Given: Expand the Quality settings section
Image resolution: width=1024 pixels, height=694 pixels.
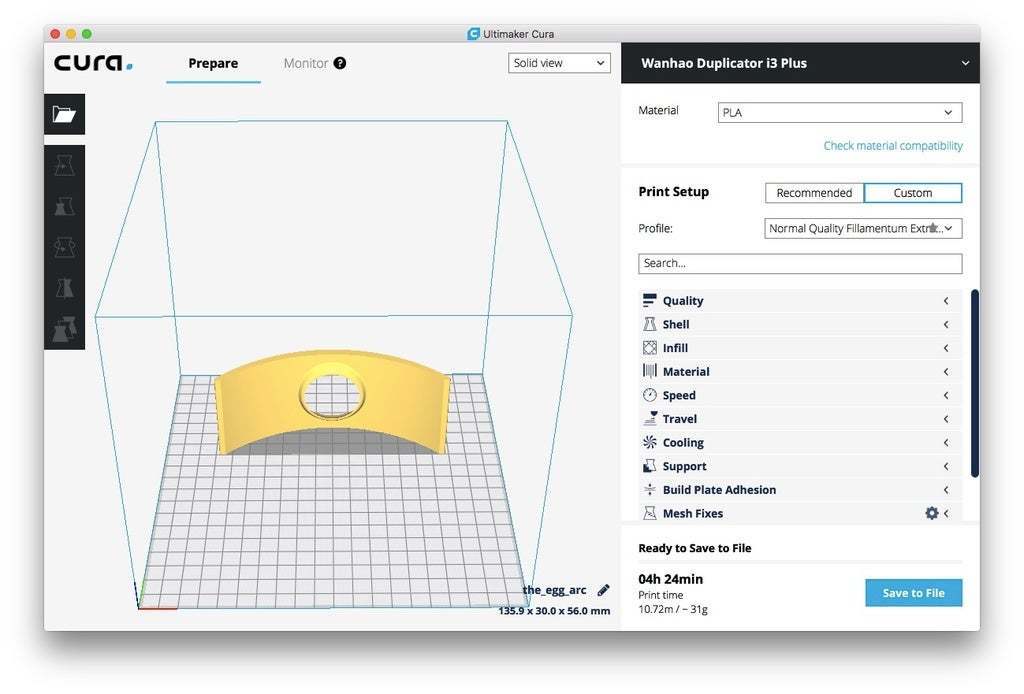Looking at the screenshot, I should pyautogui.click(x=800, y=300).
